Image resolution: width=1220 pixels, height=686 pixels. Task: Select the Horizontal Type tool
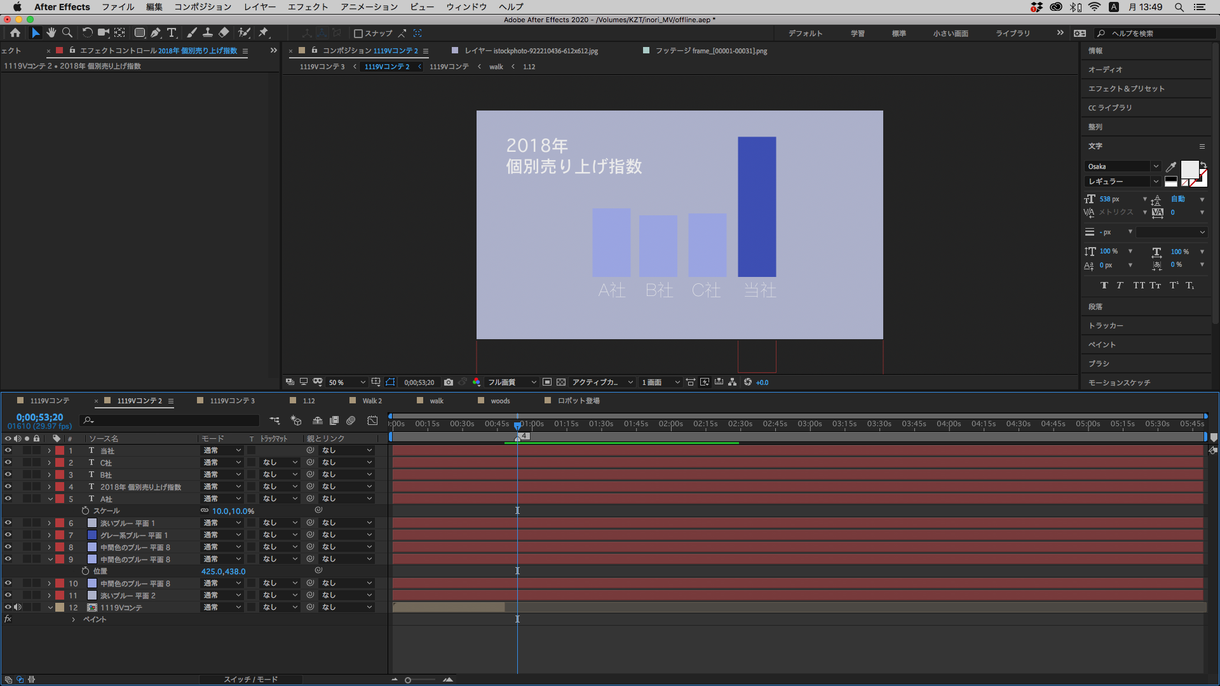click(x=172, y=33)
